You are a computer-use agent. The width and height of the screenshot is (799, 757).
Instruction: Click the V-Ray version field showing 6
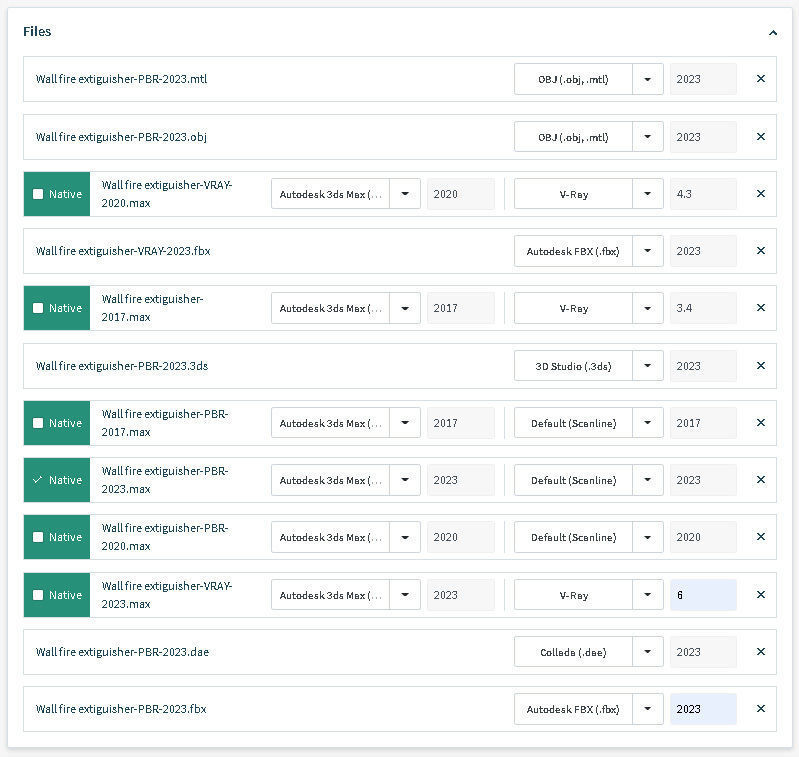(703, 595)
